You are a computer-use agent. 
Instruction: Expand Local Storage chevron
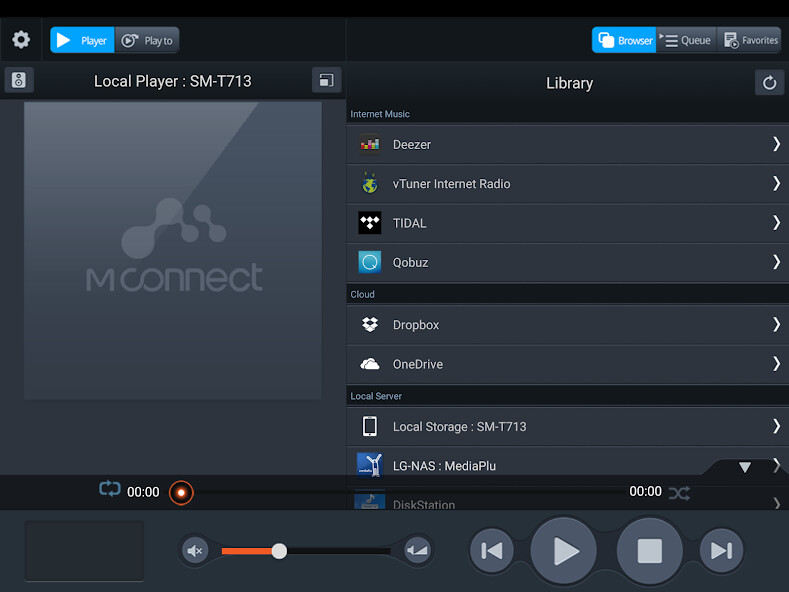click(x=776, y=426)
